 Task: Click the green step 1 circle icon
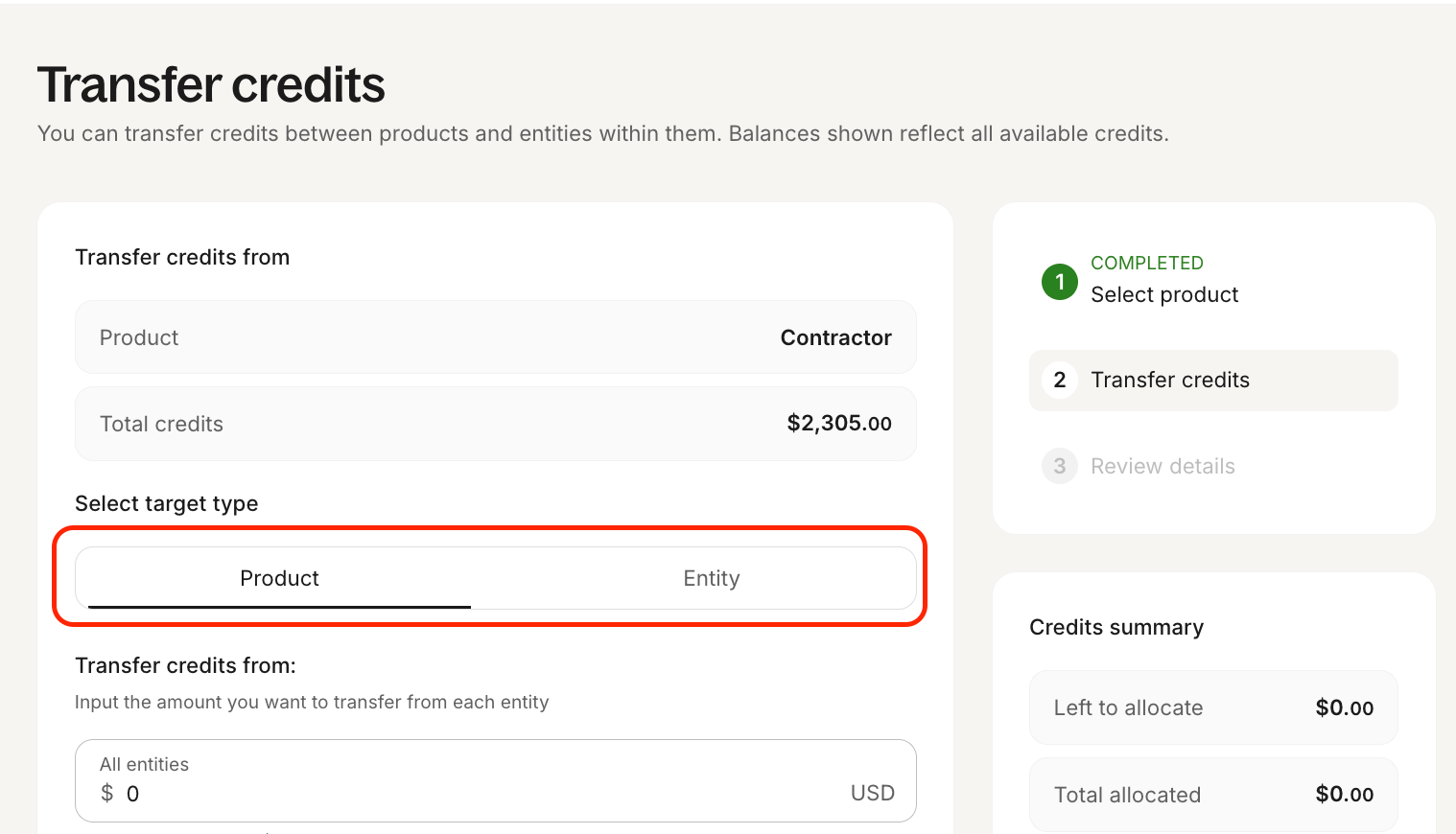(x=1059, y=282)
